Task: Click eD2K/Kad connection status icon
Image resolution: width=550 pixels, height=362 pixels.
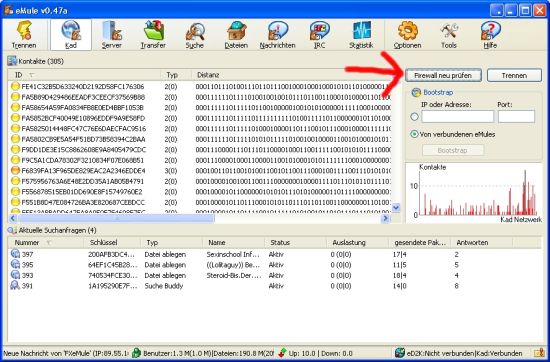Action: [400, 353]
